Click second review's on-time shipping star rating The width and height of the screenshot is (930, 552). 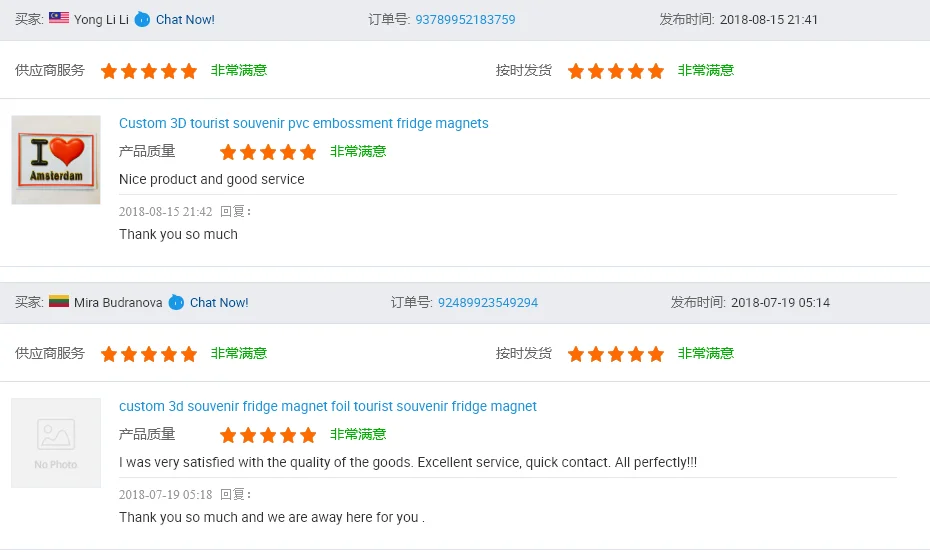(615, 354)
